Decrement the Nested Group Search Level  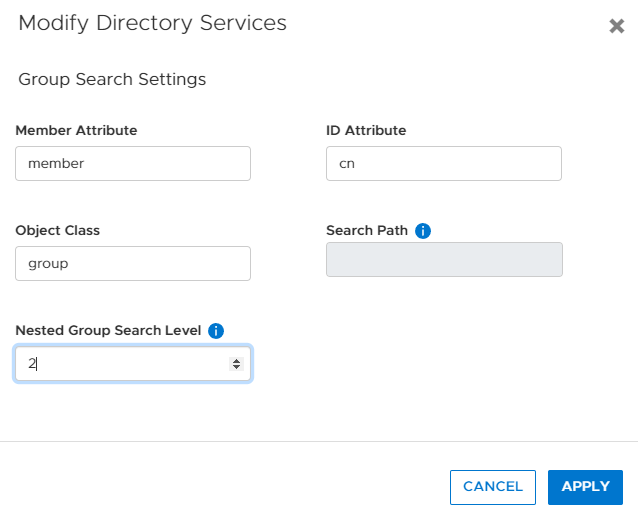click(x=236, y=368)
